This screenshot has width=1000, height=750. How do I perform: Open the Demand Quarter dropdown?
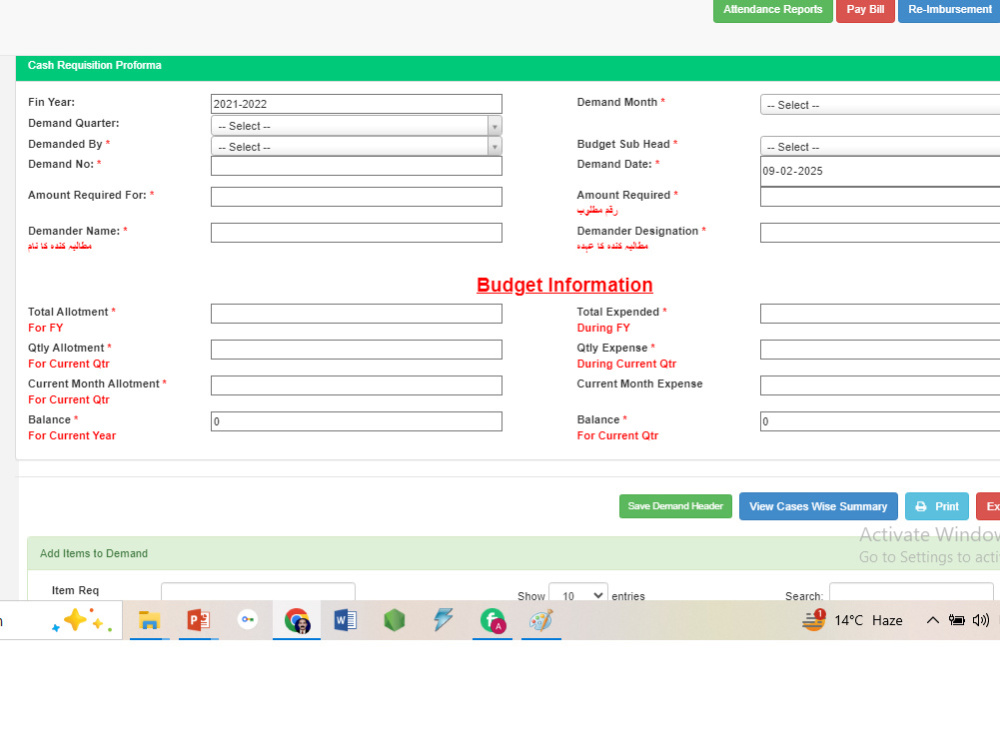click(x=357, y=126)
